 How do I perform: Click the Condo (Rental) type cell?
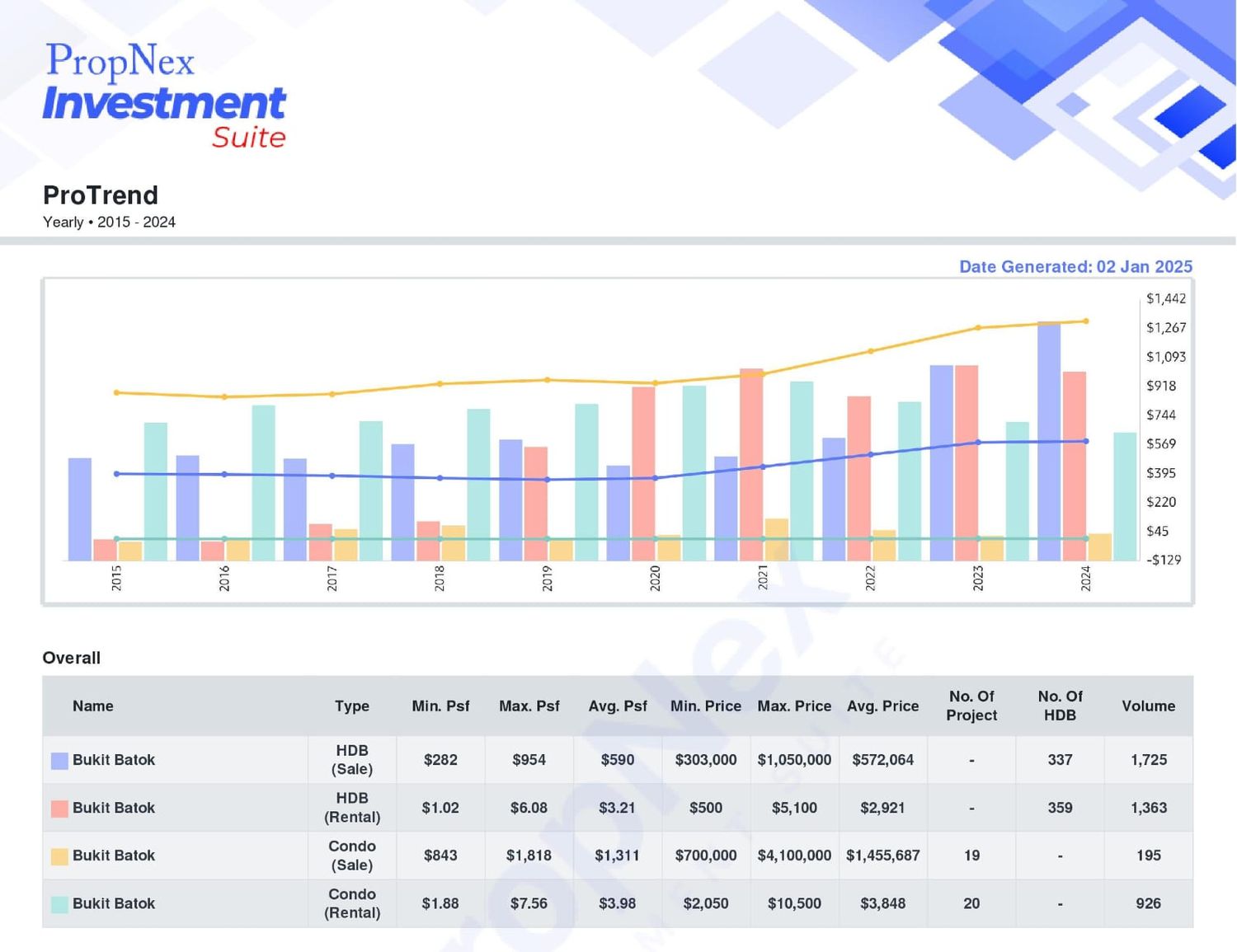click(352, 903)
